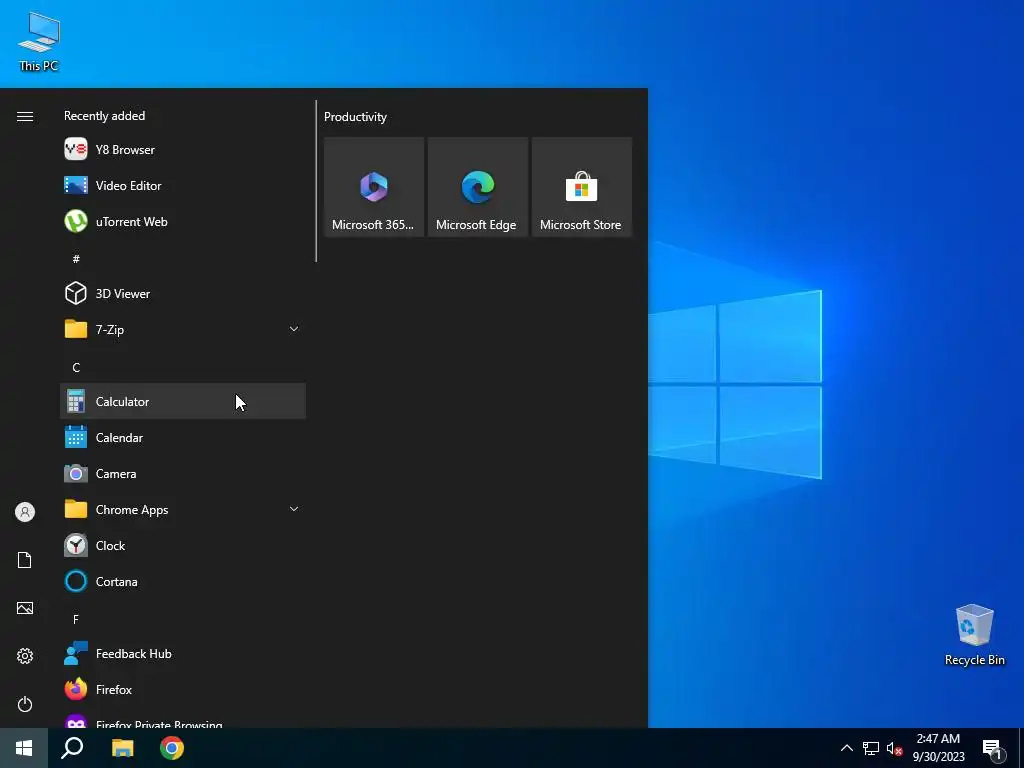
Task: Click the Windows Start button
Action: point(24,748)
